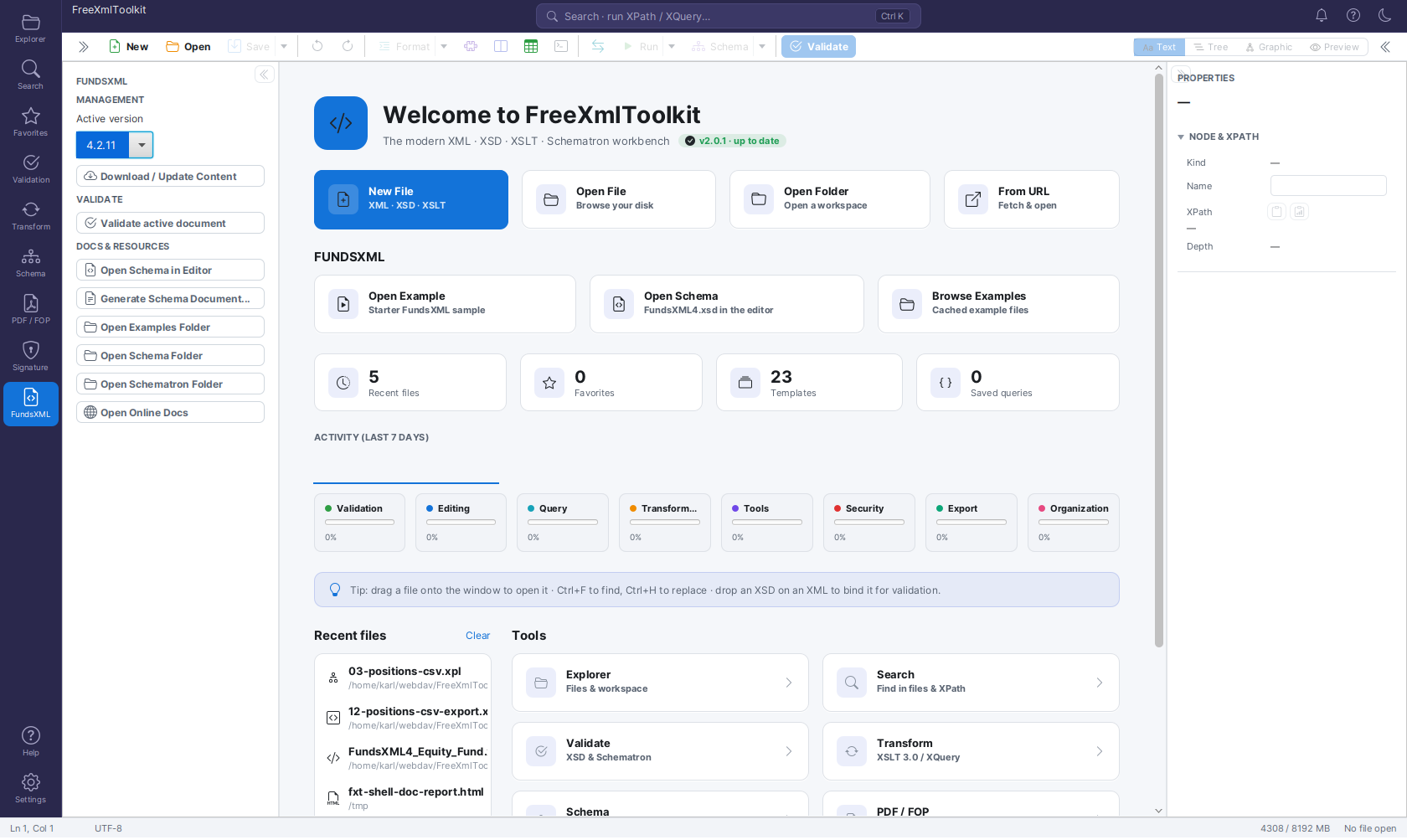Expand the Transform tool card chevron

pos(1099,751)
